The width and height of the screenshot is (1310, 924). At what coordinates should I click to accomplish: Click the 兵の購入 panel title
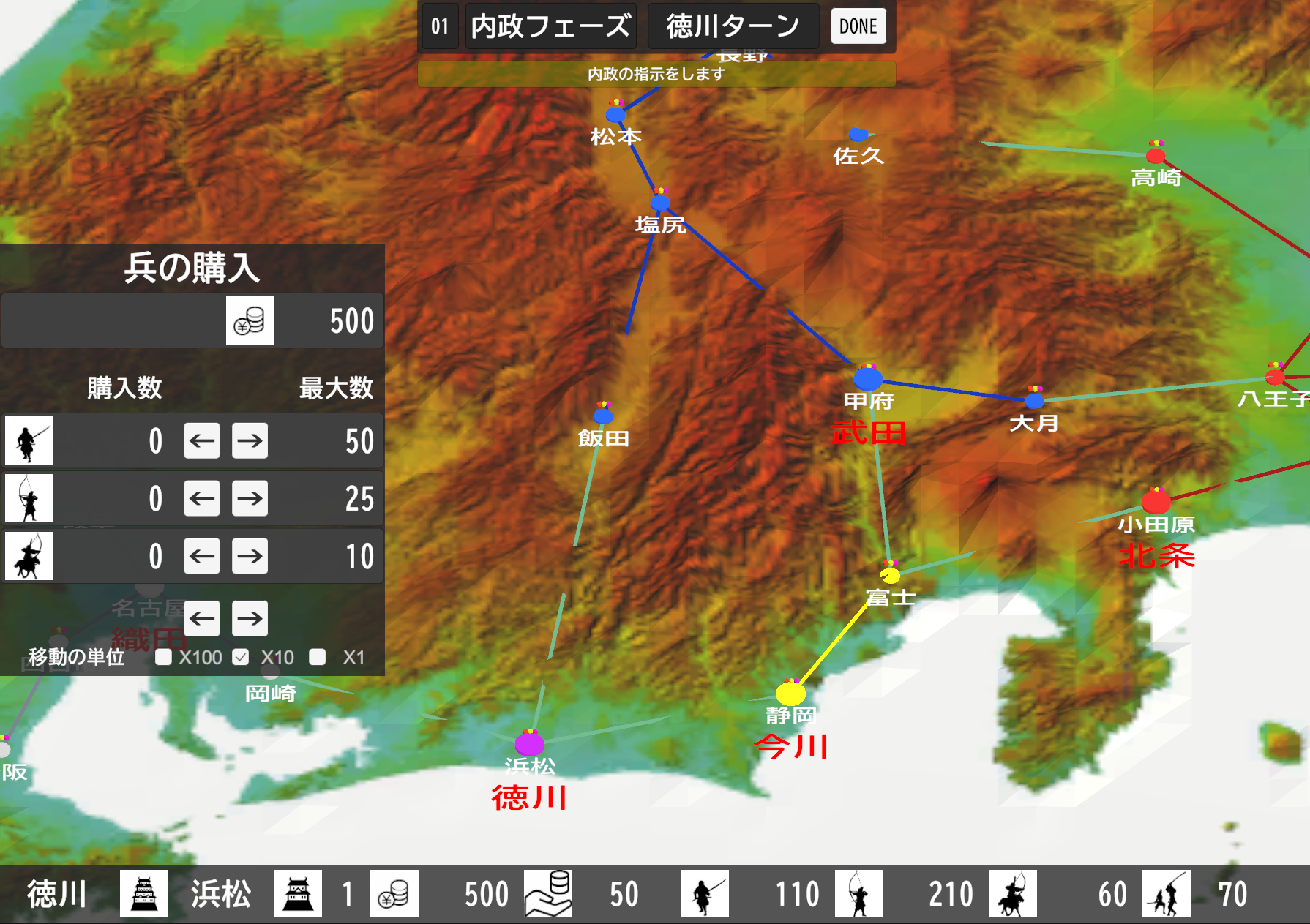click(192, 268)
